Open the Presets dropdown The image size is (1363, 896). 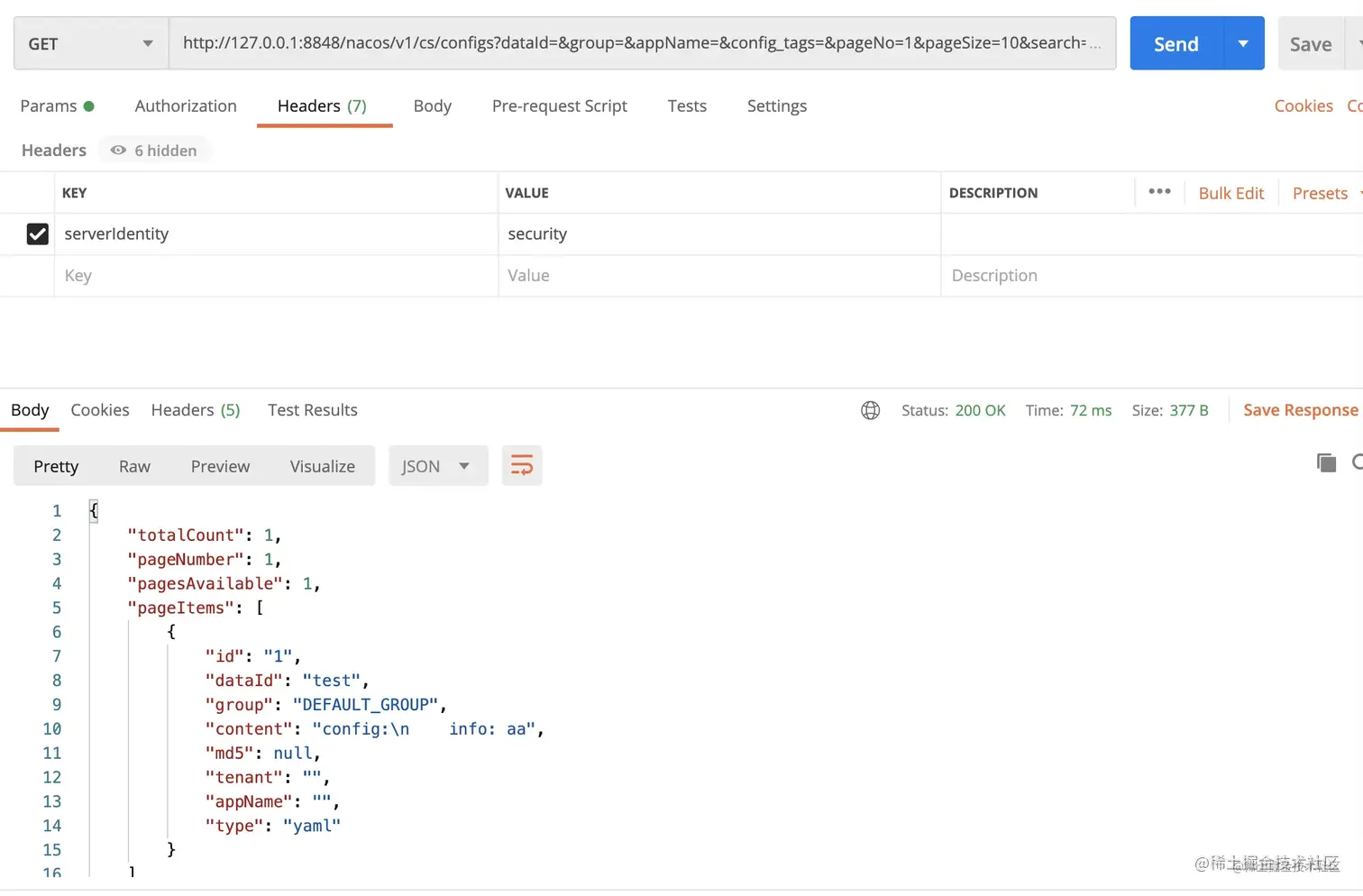pyautogui.click(x=1322, y=193)
